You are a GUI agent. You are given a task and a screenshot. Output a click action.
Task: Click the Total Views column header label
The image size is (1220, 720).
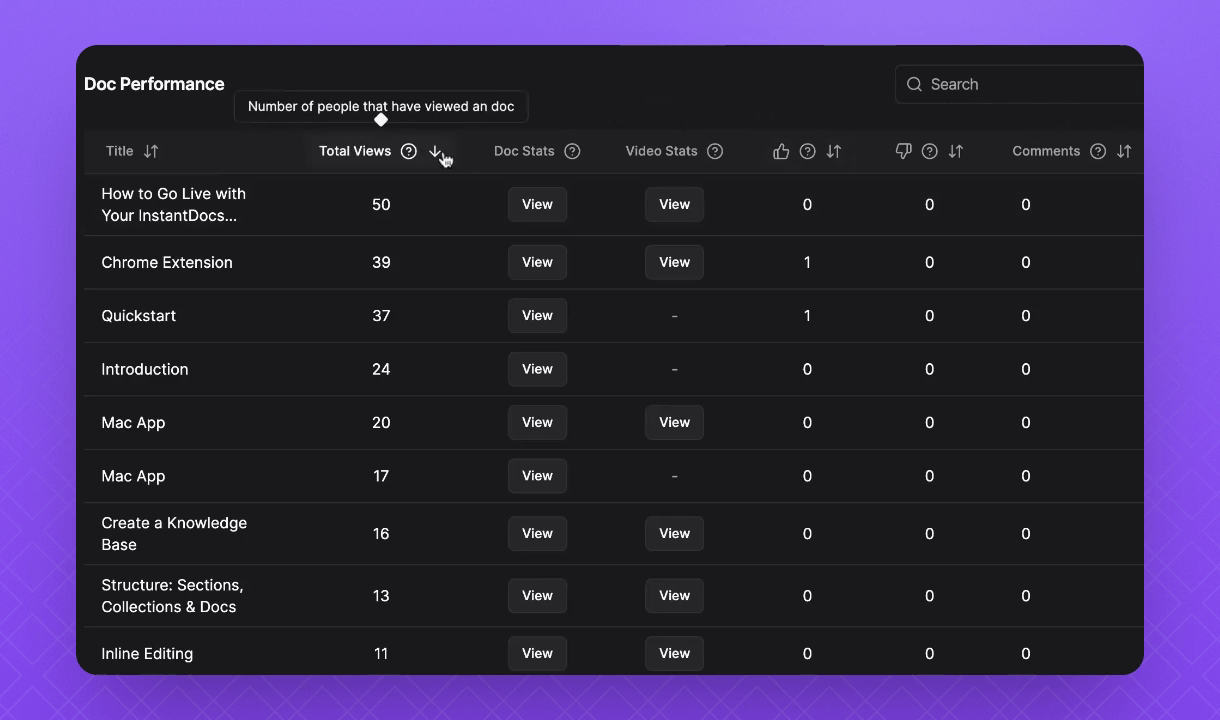coord(355,151)
